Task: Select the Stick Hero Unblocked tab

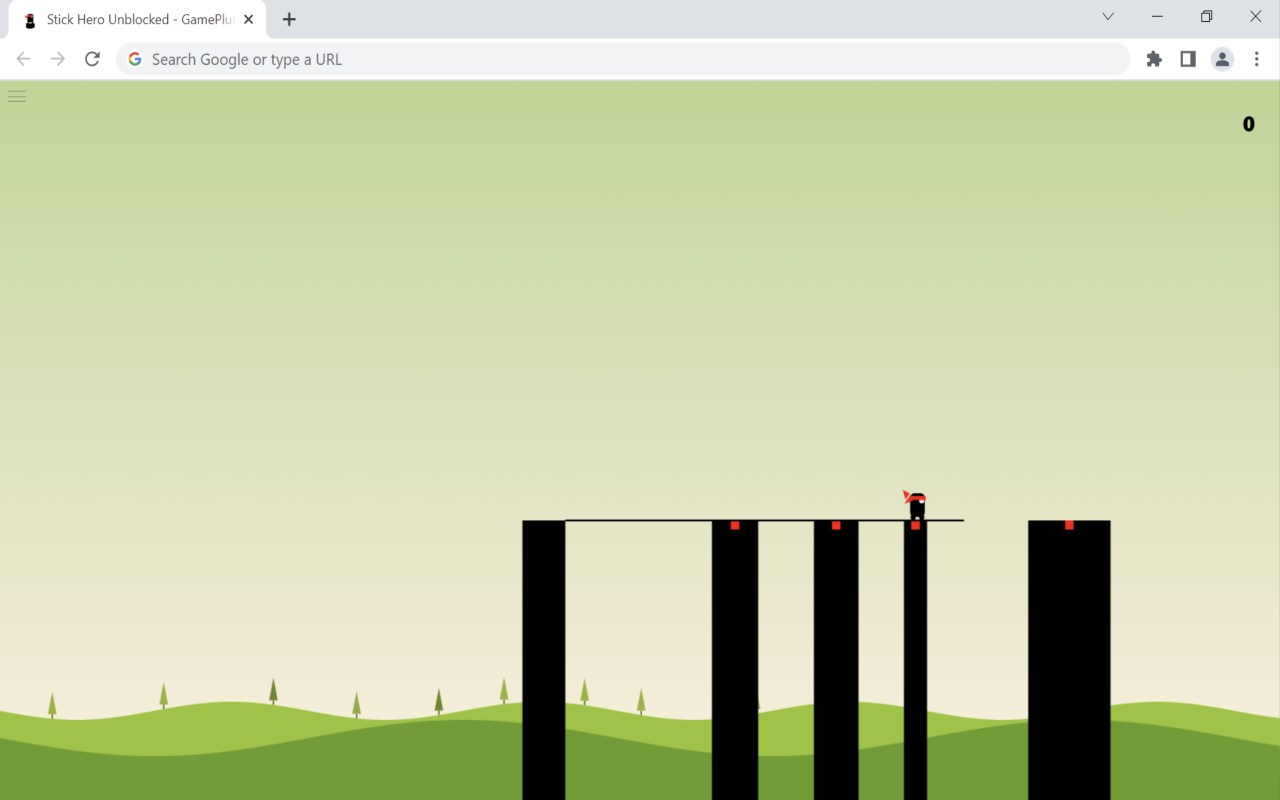Action: tap(138, 19)
